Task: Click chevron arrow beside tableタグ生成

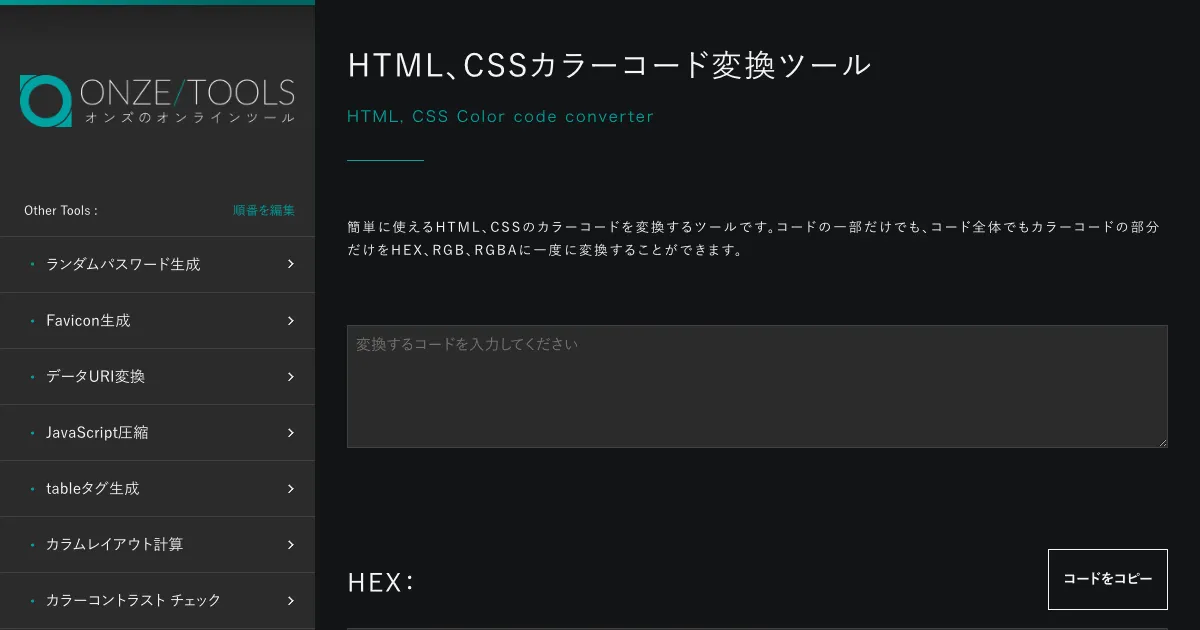Action: (291, 489)
